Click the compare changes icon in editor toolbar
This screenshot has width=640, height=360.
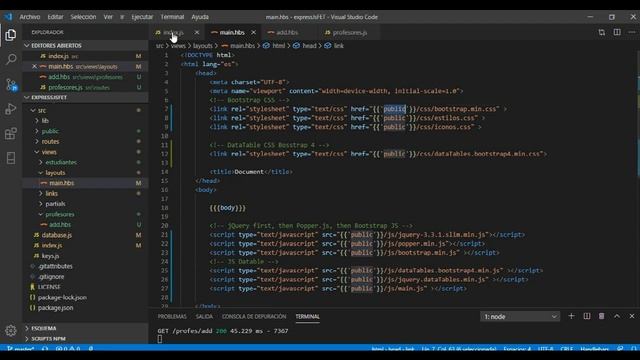602,32
